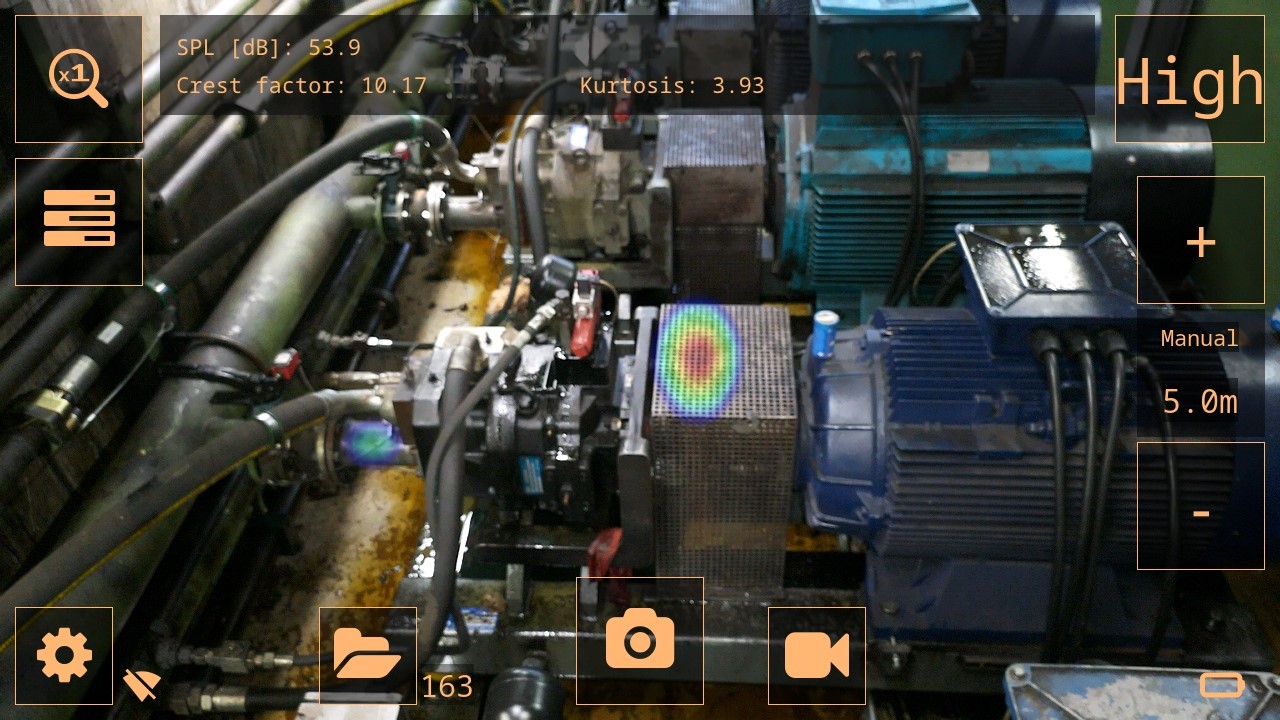Viewport: 1280px width, 720px height.
Task: Tap the Kurtosis 3.93 readout
Action: [672, 85]
